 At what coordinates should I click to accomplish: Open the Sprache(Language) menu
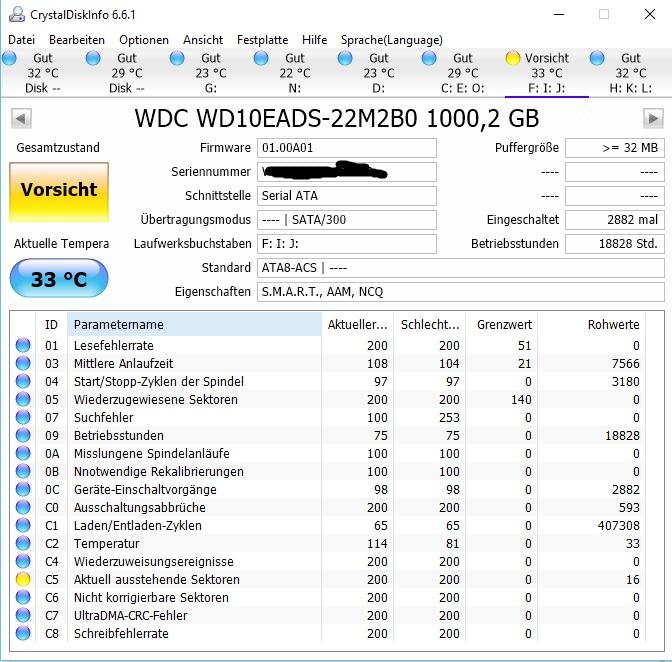pyautogui.click(x=391, y=40)
